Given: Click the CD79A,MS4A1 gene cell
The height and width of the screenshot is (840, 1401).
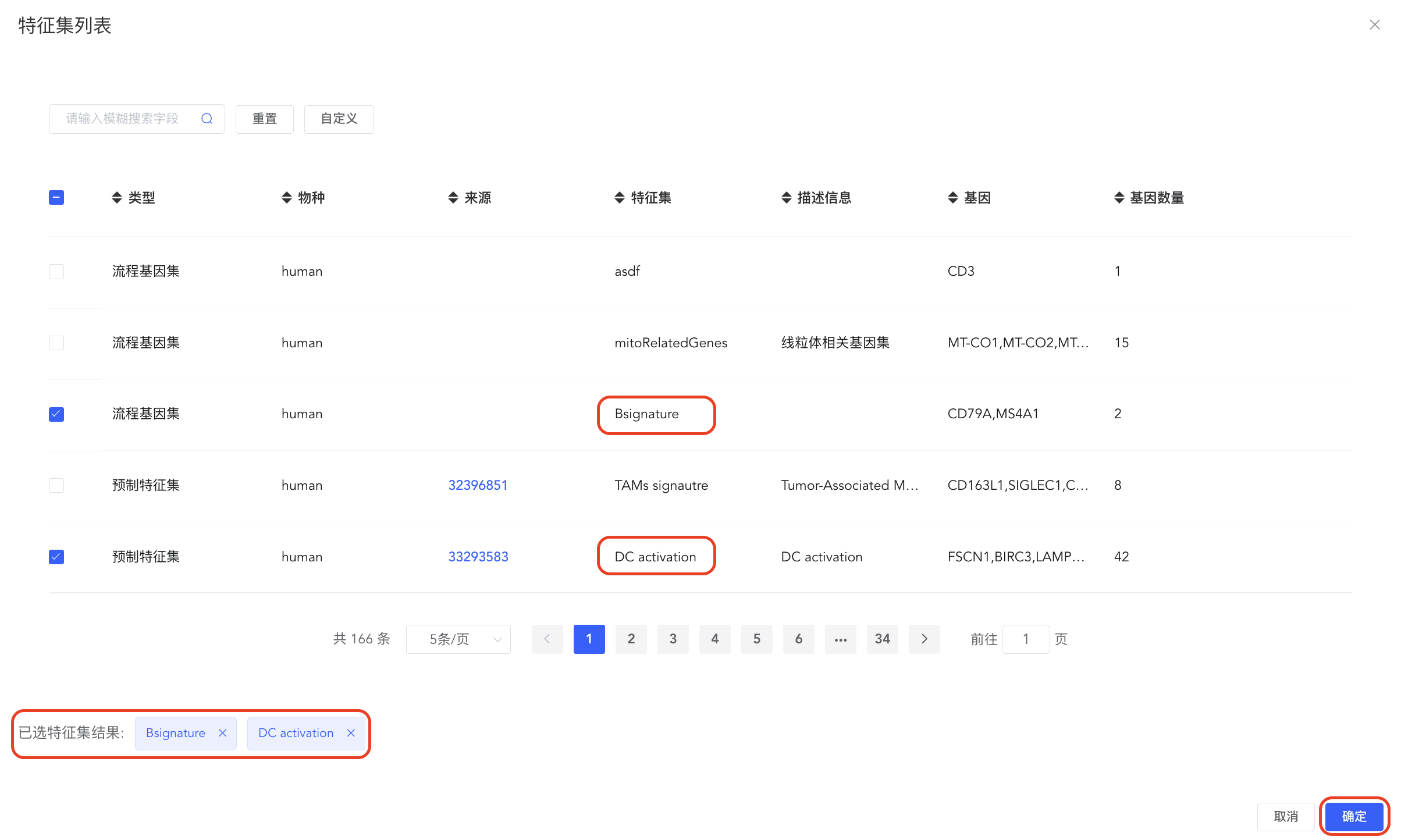Looking at the screenshot, I should pyautogui.click(x=993, y=414).
